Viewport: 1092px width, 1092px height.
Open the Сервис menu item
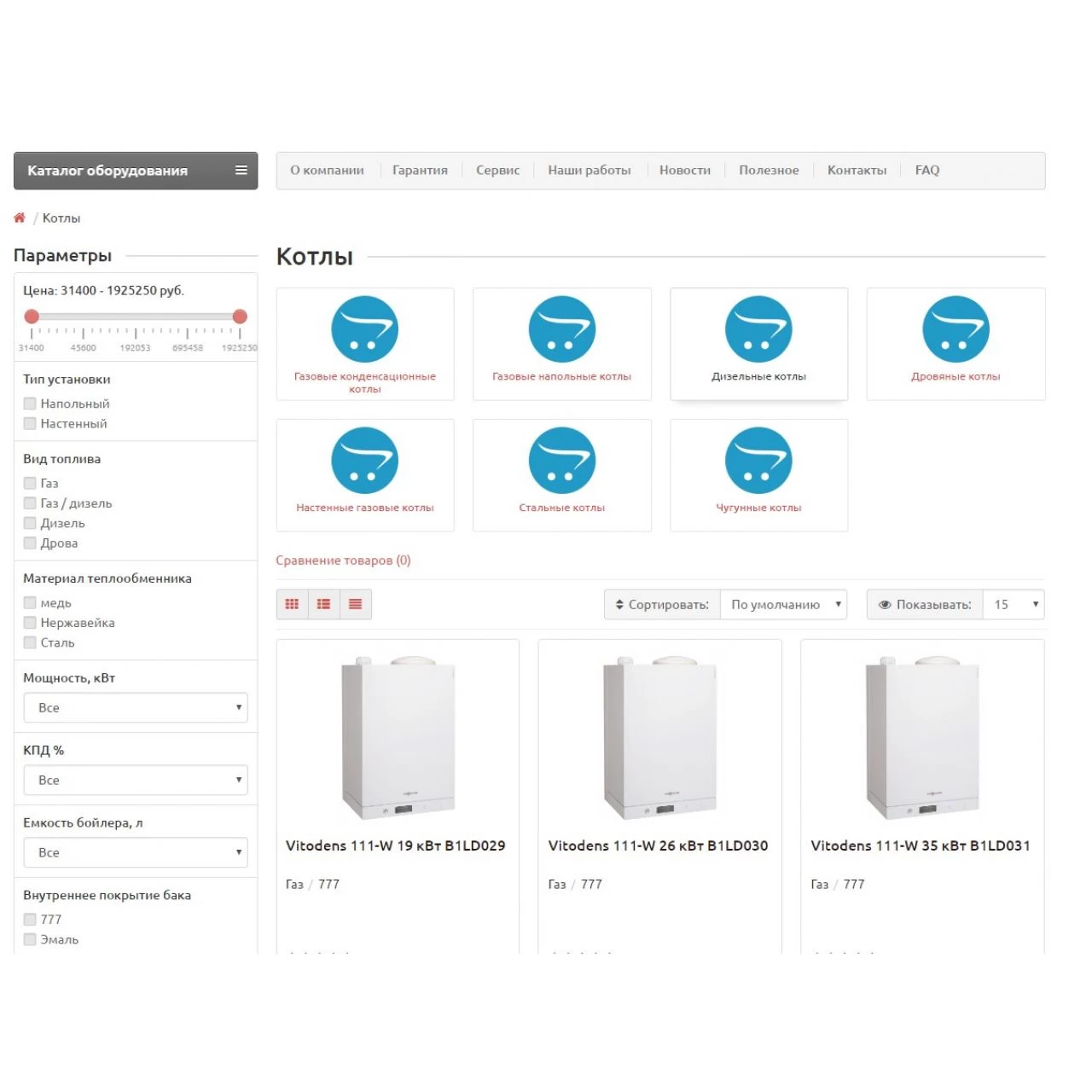pyautogui.click(x=497, y=170)
